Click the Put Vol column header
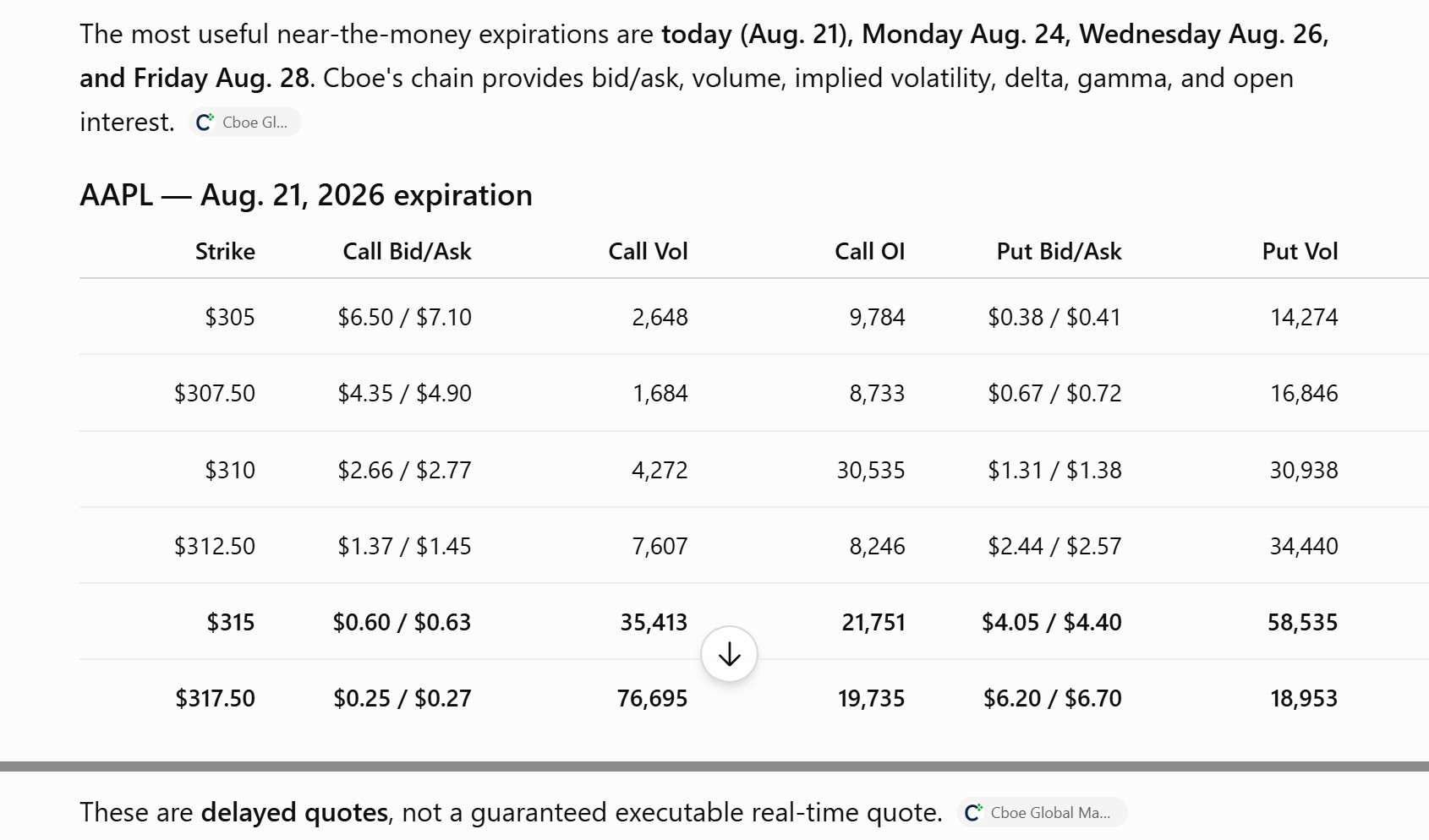 [1300, 251]
